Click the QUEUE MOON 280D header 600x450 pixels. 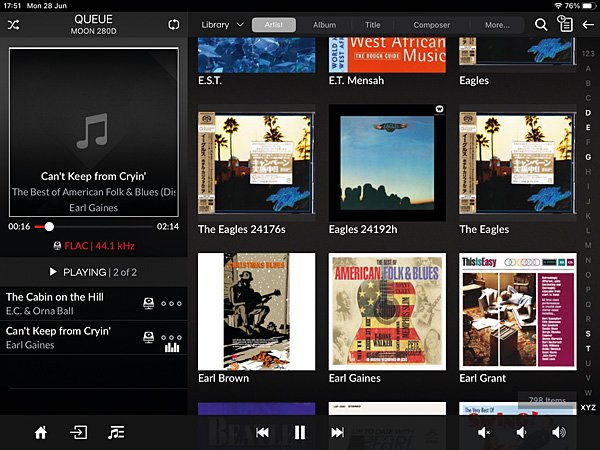[93, 24]
